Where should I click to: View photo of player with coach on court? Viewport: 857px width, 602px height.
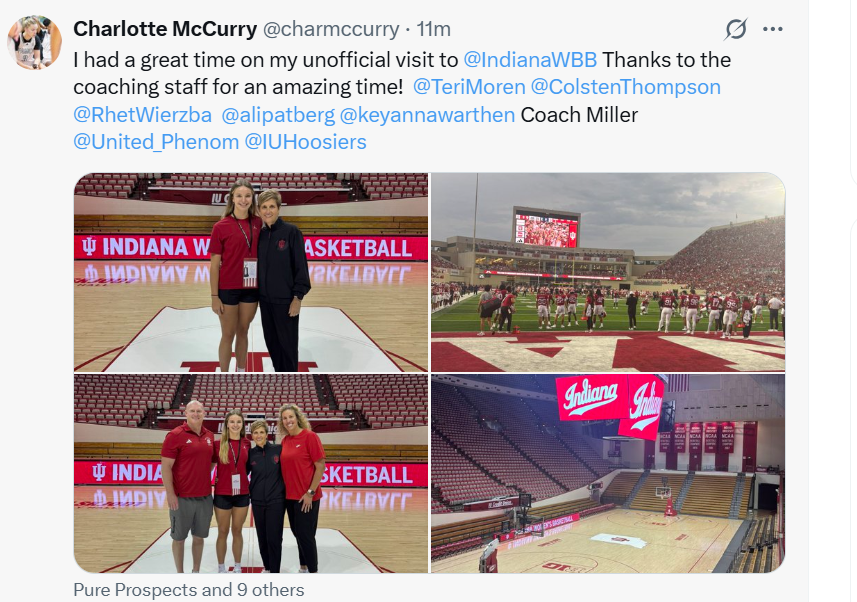[251, 272]
